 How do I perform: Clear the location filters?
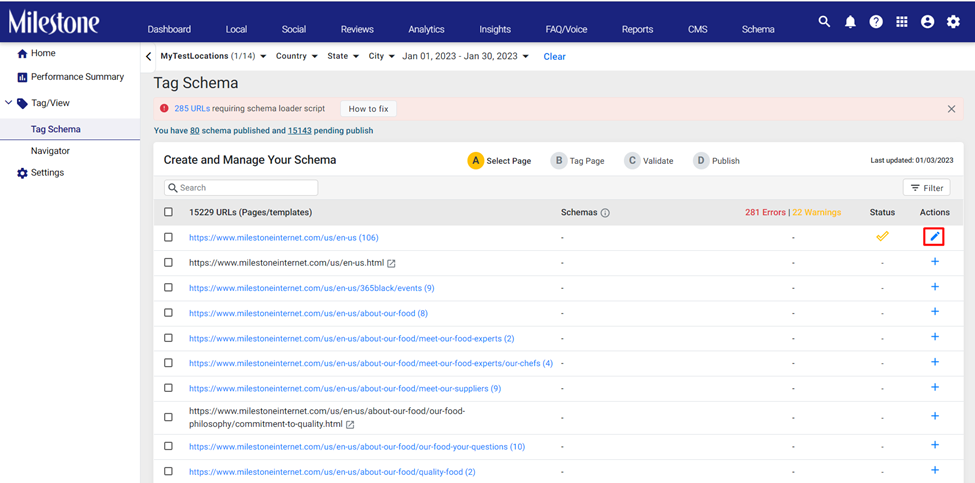(x=554, y=57)
